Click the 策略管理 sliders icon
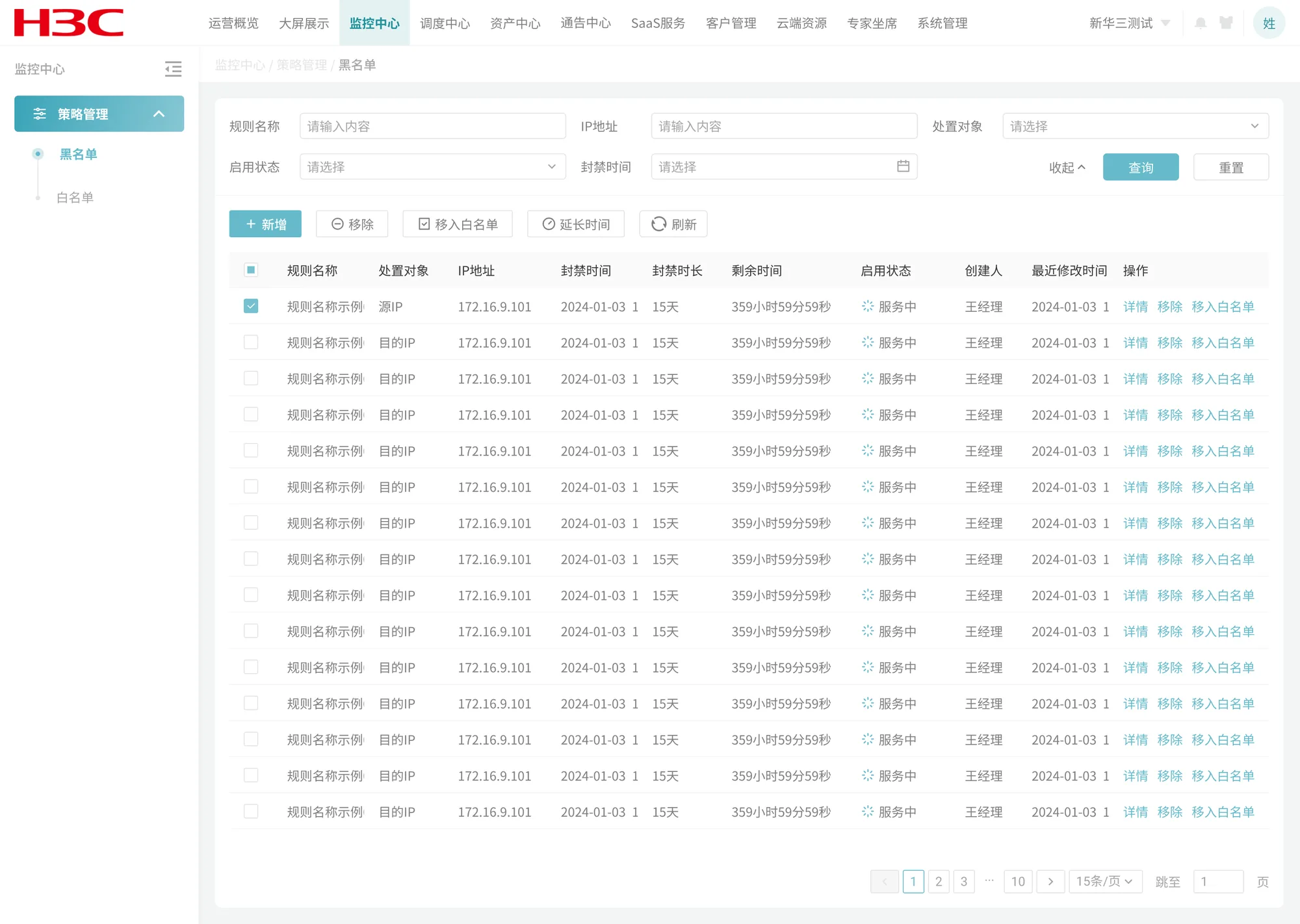Screen dimensions: 1300x924 point(40,114)
